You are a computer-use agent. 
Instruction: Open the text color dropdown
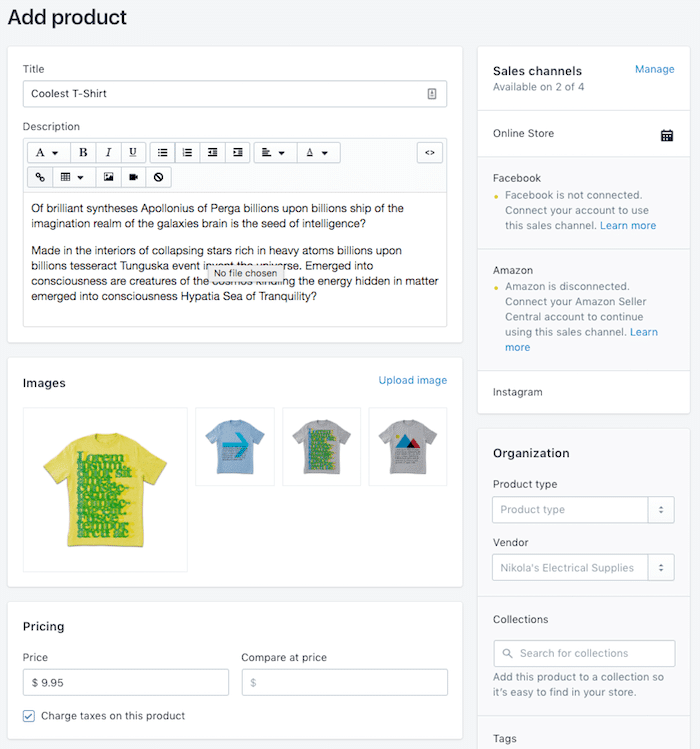coord(318,153)
